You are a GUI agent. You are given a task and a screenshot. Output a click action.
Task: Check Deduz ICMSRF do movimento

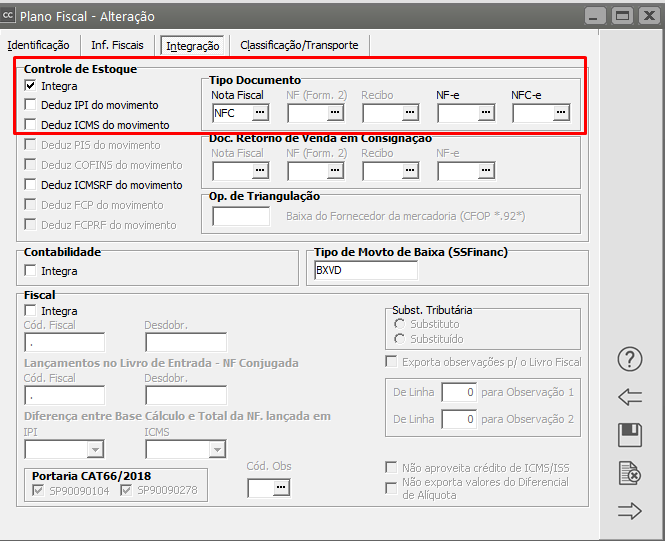(x=31, y=185)
